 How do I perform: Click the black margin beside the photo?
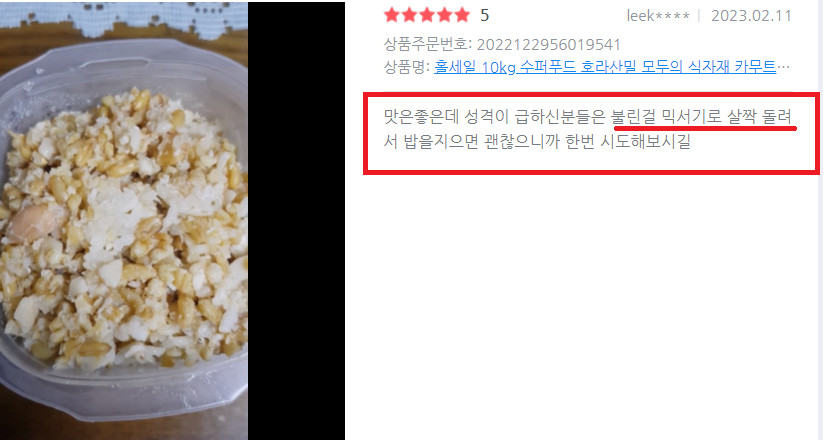point(296,221)
